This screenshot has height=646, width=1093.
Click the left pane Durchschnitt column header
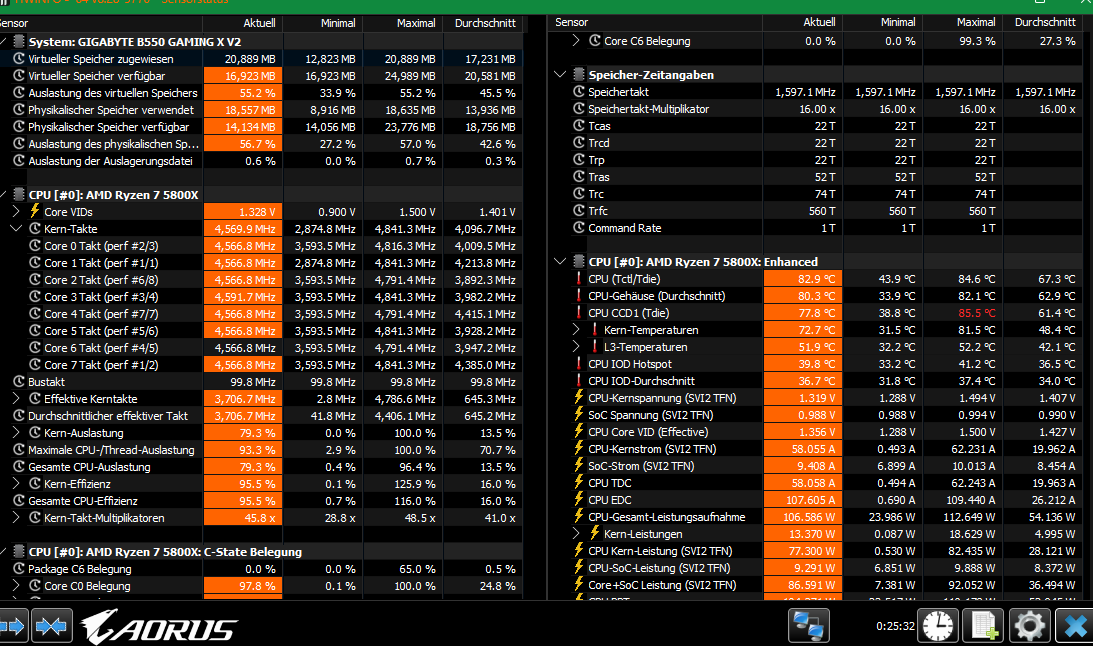click(x=483, y=23)
